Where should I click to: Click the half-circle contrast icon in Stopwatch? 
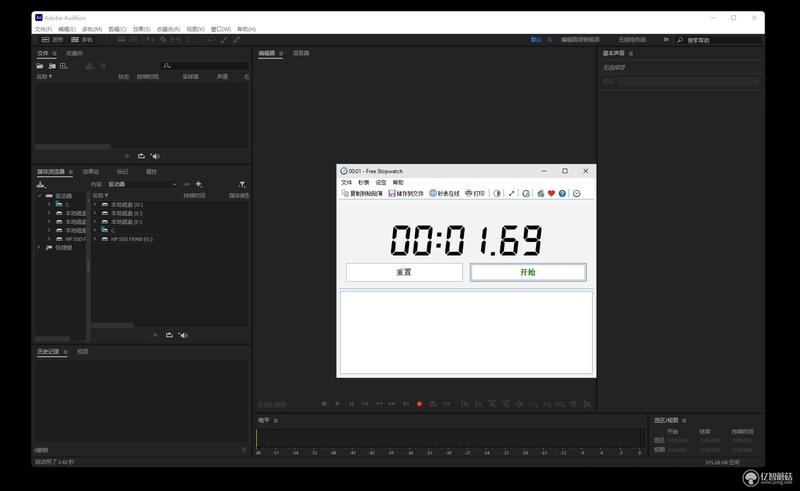tap(497, 193)
